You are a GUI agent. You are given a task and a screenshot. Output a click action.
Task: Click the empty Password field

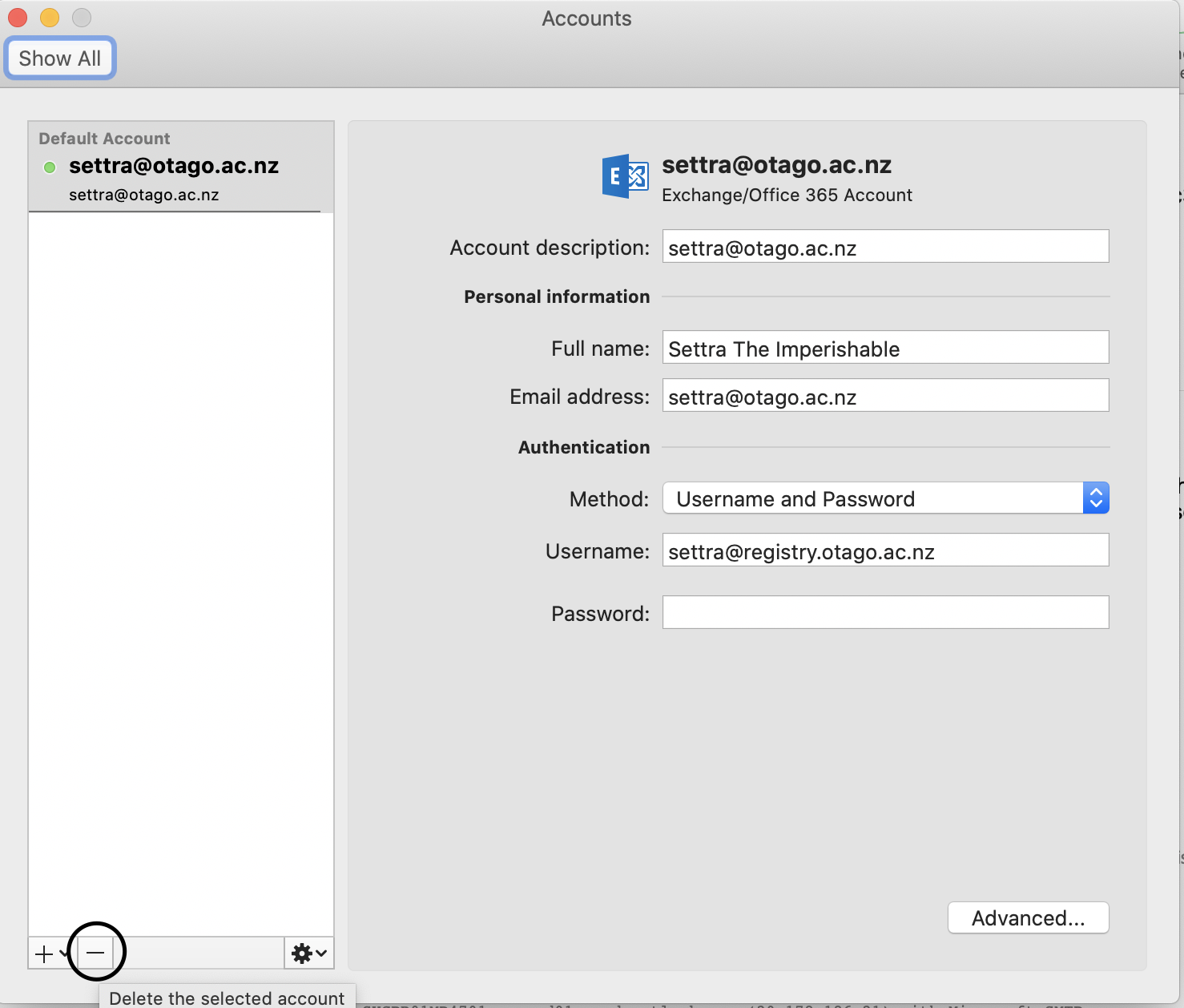(885, 613)
